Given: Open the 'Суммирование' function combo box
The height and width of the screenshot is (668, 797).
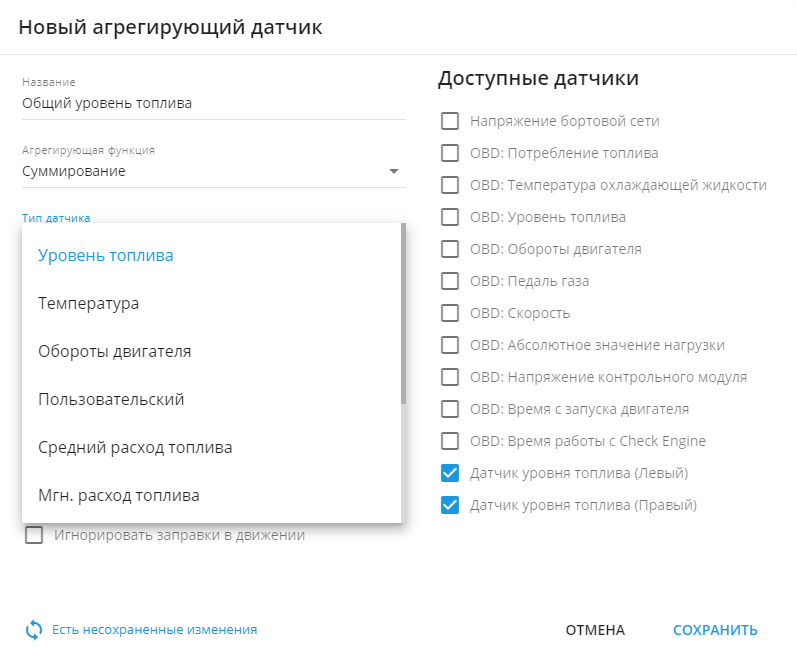Looking at the screenshot, I should coord(200,171).
